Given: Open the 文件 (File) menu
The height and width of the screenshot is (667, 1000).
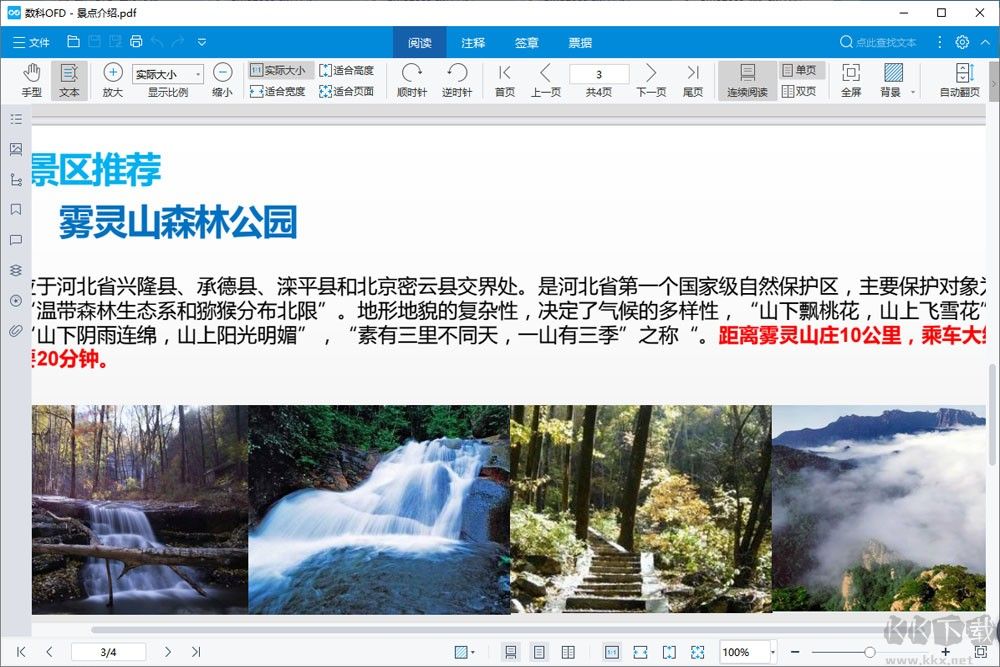Looking at the screenshot, I should (x=33, y=42).
